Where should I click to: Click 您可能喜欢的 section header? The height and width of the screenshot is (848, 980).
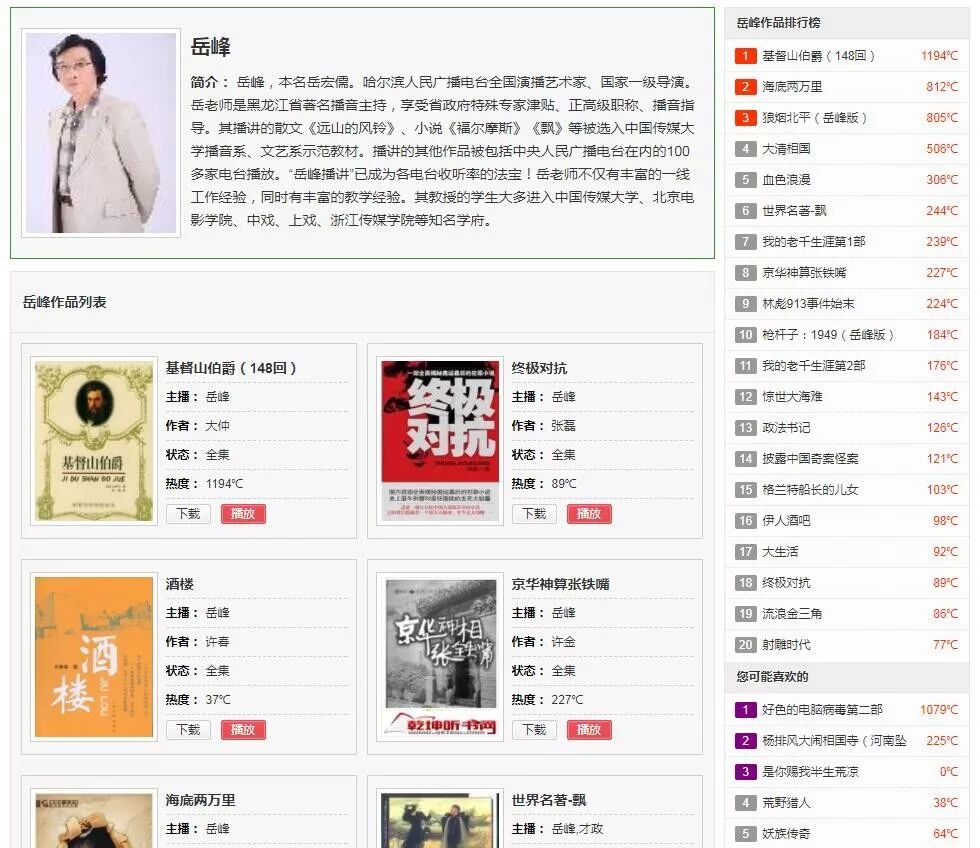(772, 677)
